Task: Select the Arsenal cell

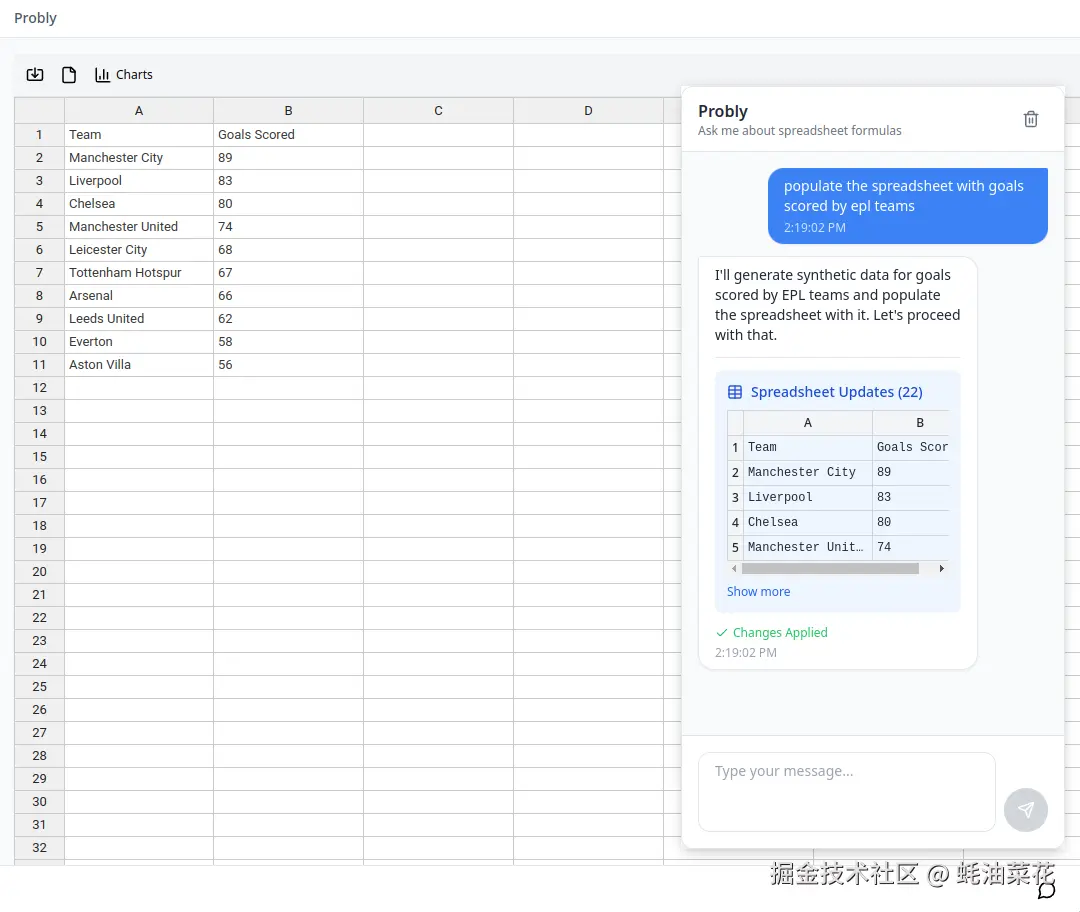Action: click(139, 296)
